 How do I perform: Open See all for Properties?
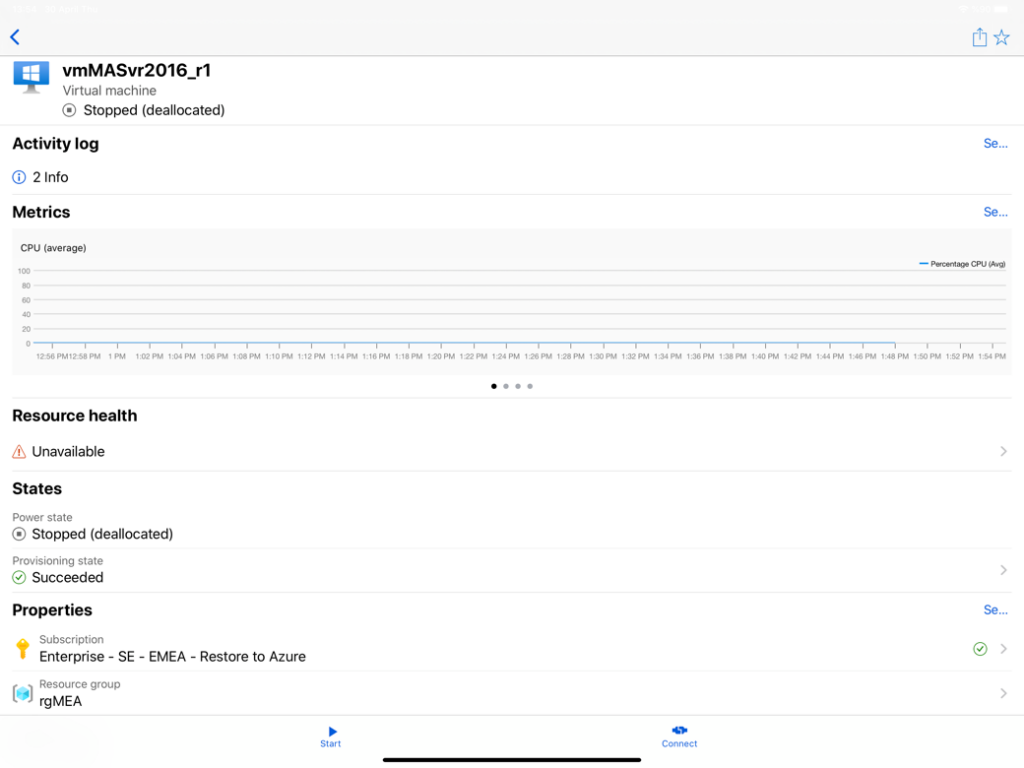[995, 610]
